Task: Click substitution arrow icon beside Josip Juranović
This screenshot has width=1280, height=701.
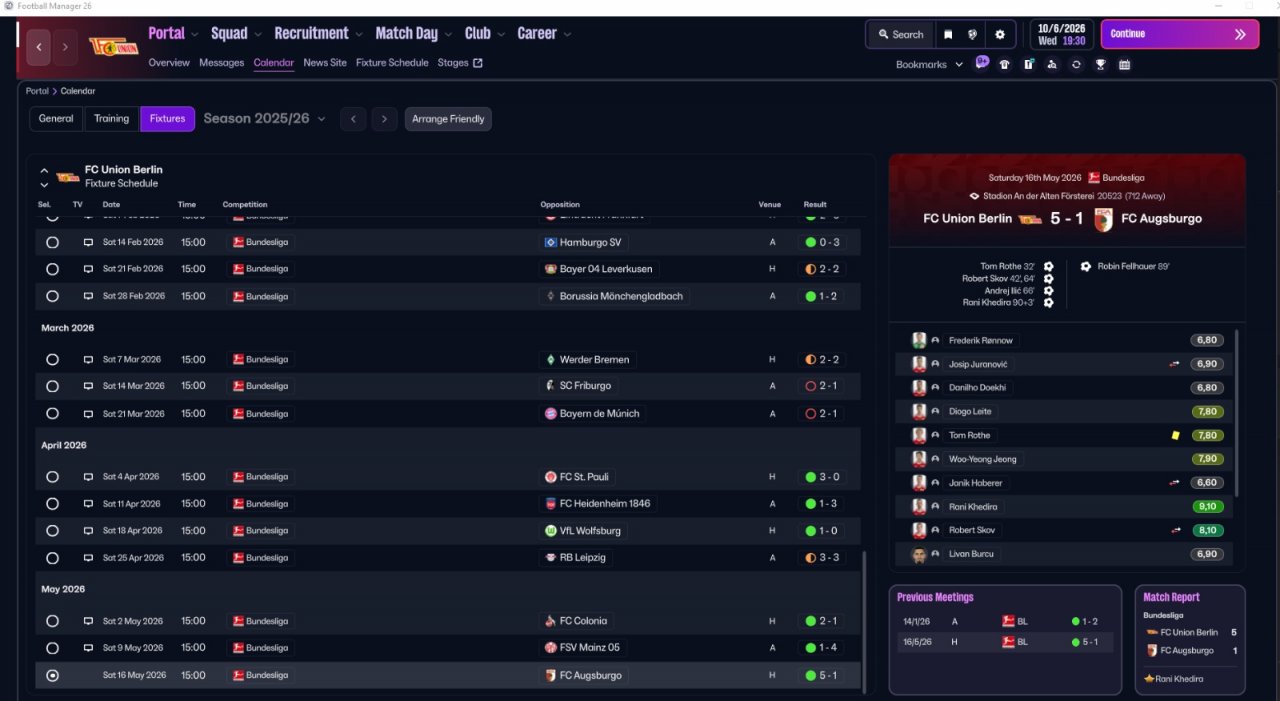Action: [1175, 364]
